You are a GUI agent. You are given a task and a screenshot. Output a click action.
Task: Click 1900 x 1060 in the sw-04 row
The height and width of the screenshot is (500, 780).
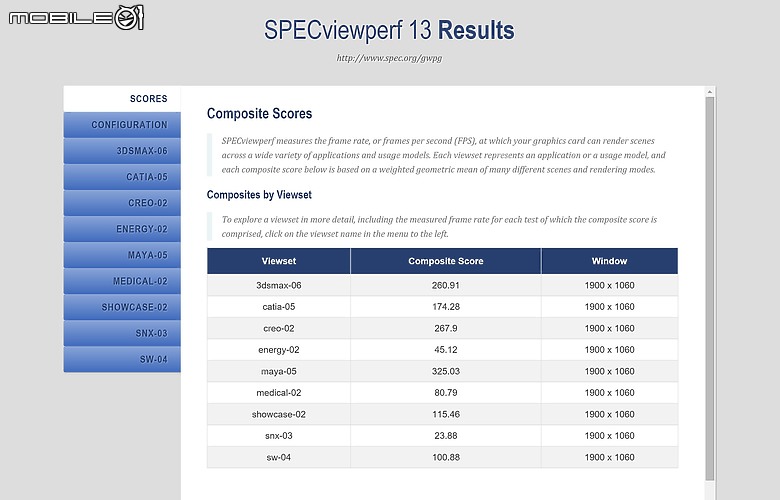[x=609, y=457]
